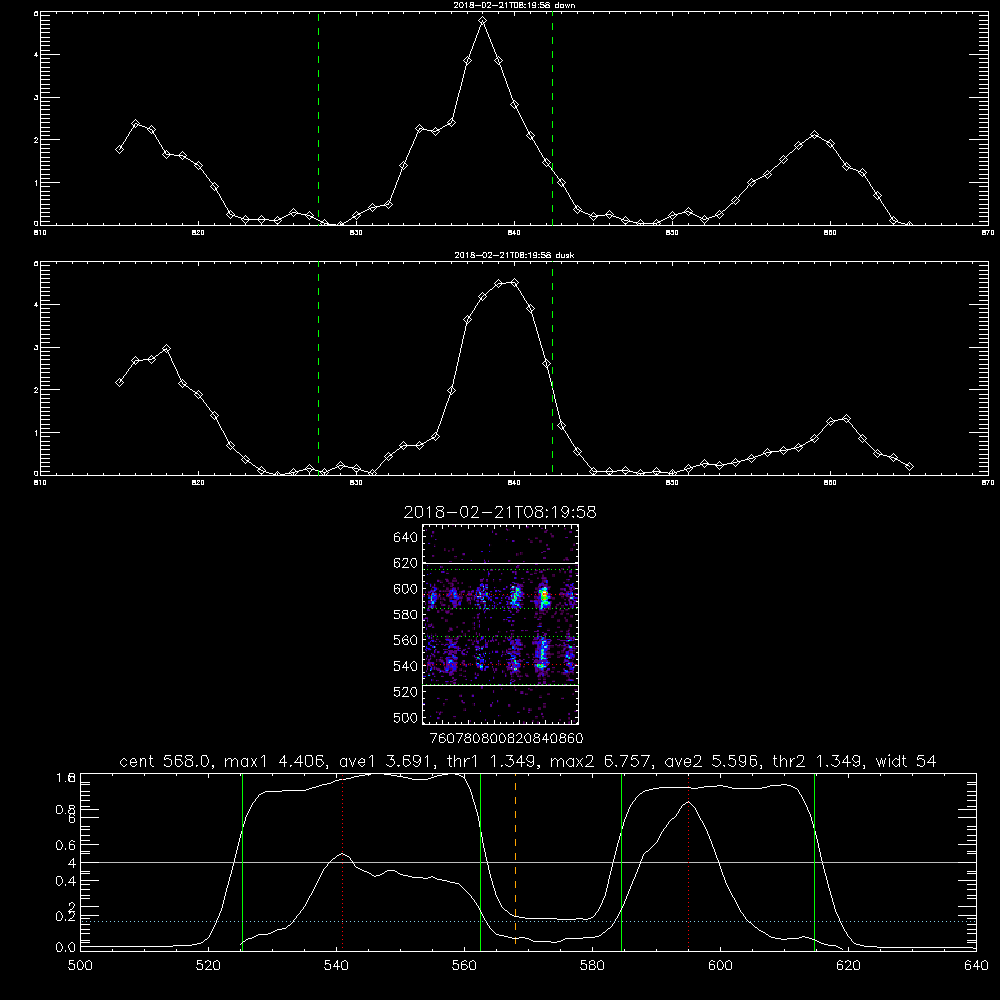Click the '640' label on spectral image y-axis

[405, 538]
